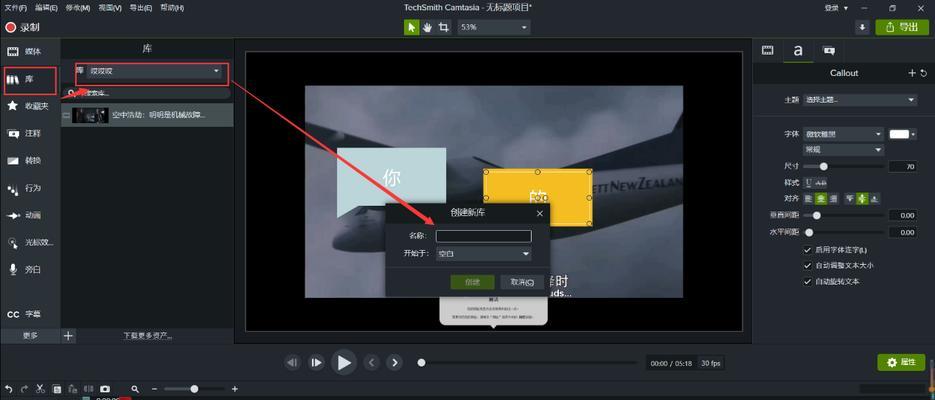Open the 旁白 (Voice Narration) tab
Viewport: 935px width, 400px height.
[30, 269]
